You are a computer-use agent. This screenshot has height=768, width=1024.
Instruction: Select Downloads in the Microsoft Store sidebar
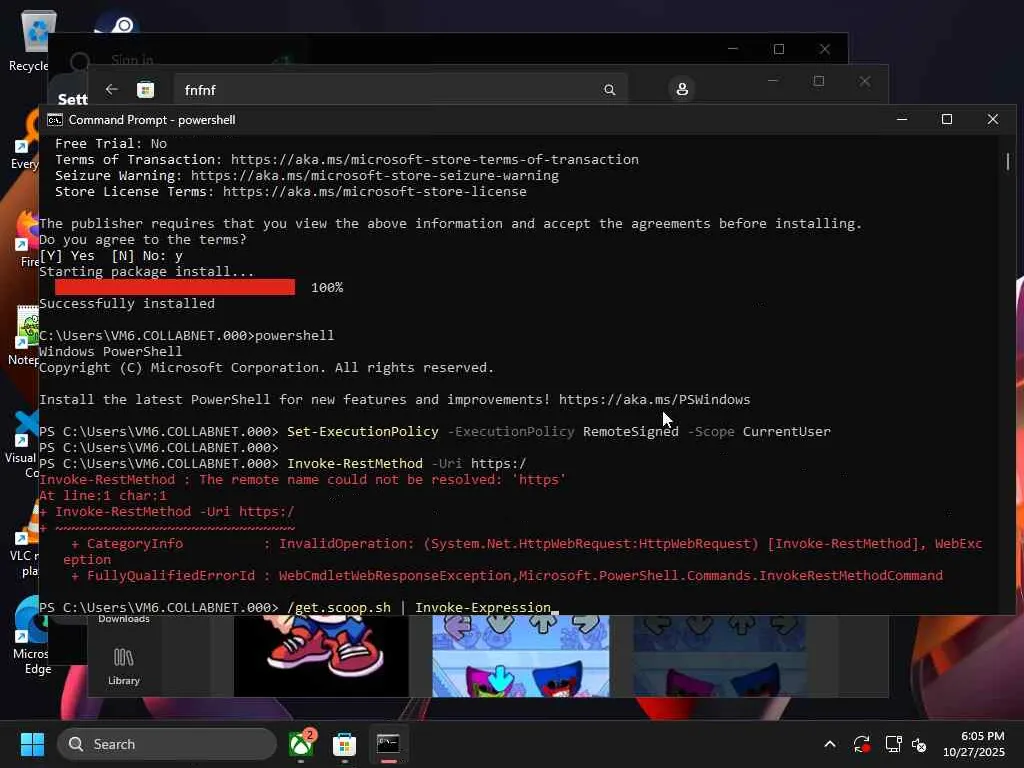tap(123, 619)
